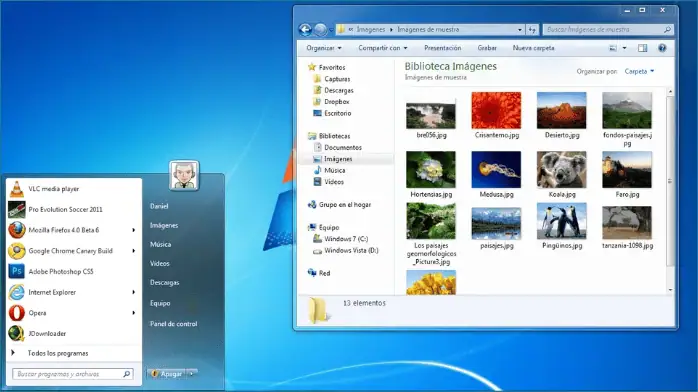
Task: Toggle the preview pane icon
Action: point(642,48)
